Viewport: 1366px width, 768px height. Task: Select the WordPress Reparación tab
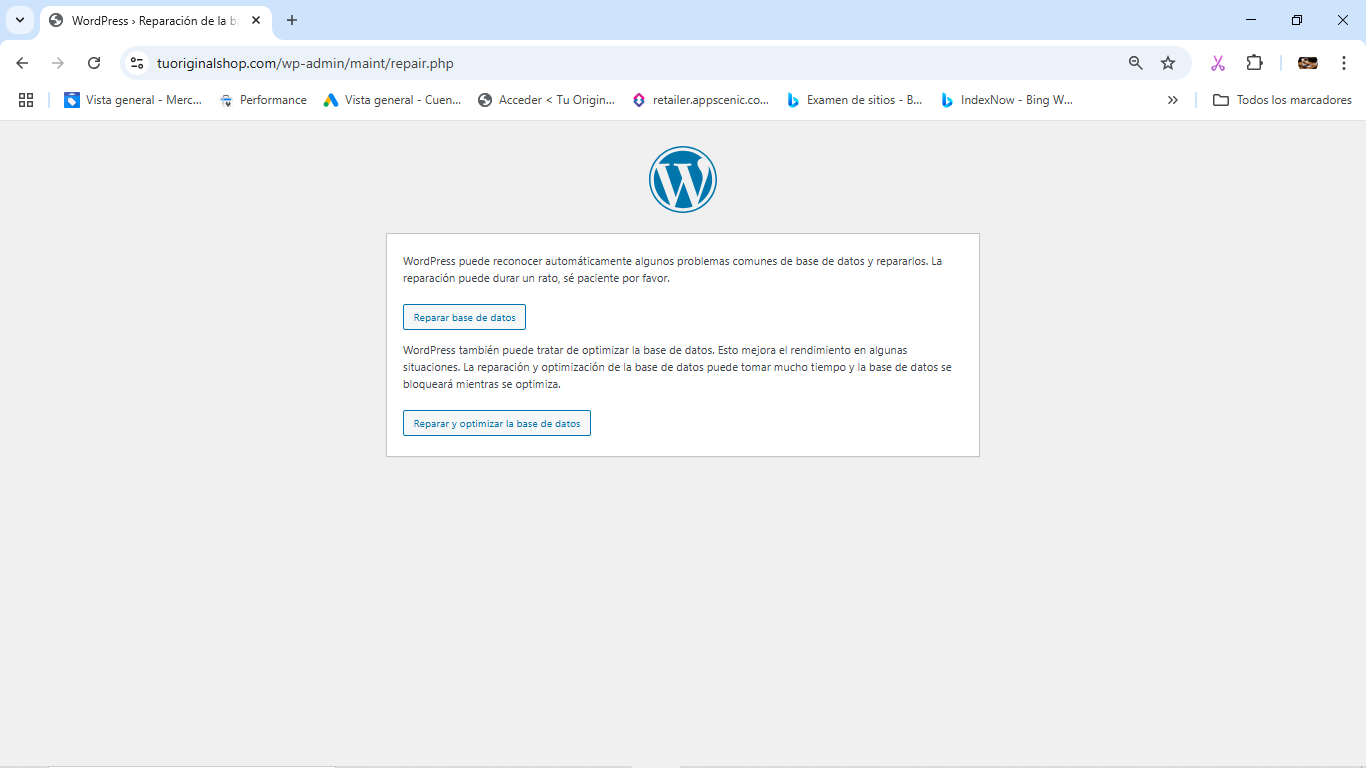click(155, 21)
